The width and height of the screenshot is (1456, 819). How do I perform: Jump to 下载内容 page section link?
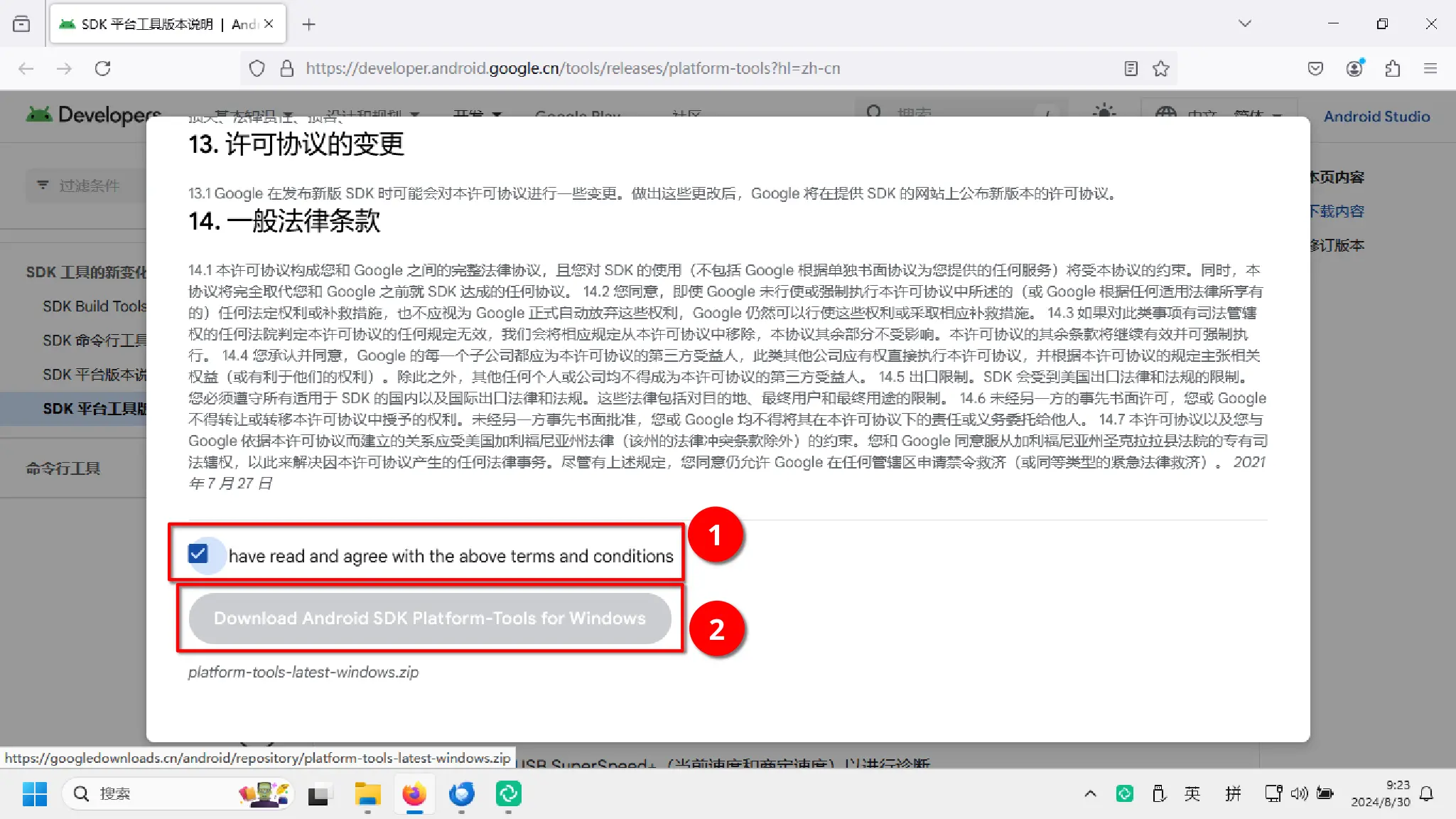pyautogui.click(x=1337, y=211)
